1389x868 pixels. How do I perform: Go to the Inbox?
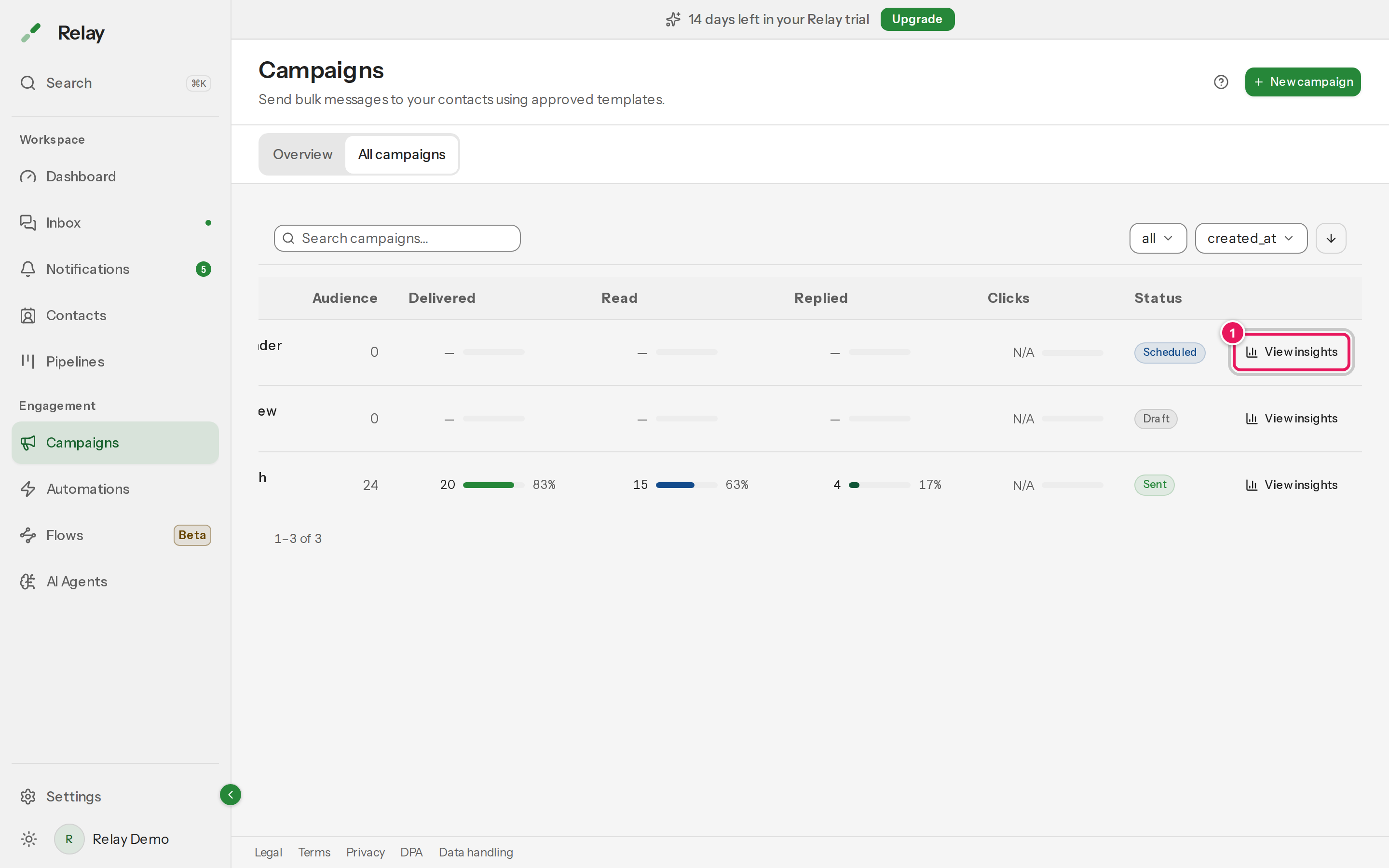[115, 223]
